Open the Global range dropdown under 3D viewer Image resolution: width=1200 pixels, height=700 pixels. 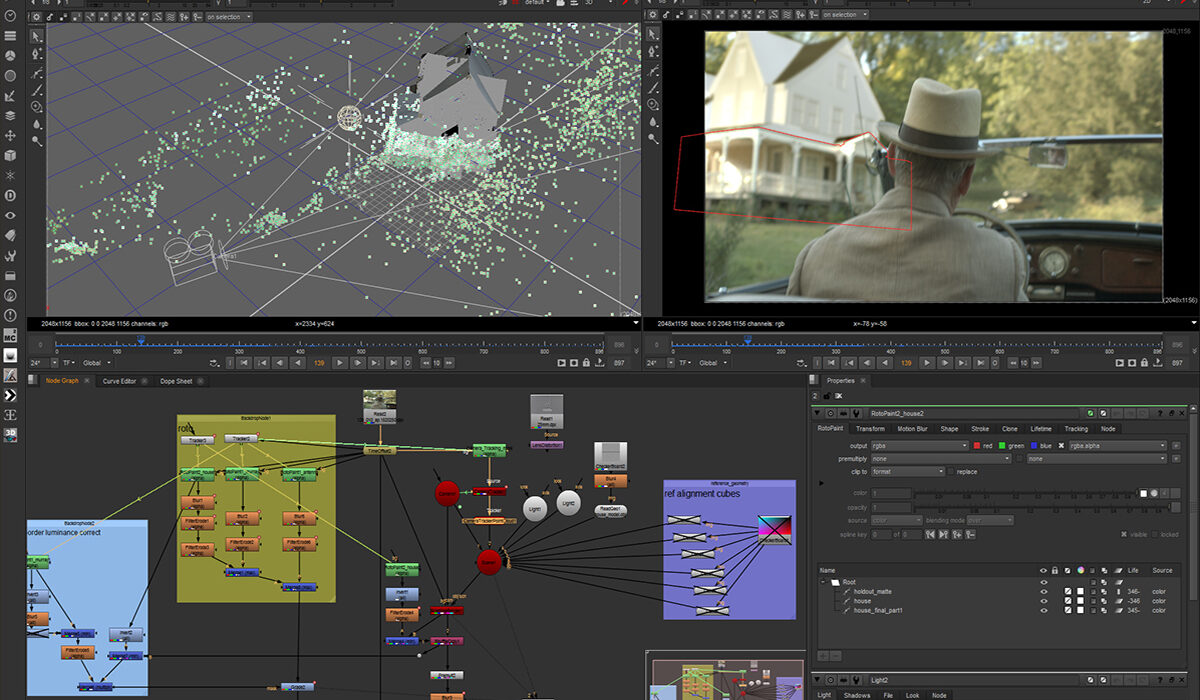pos(99,363)
